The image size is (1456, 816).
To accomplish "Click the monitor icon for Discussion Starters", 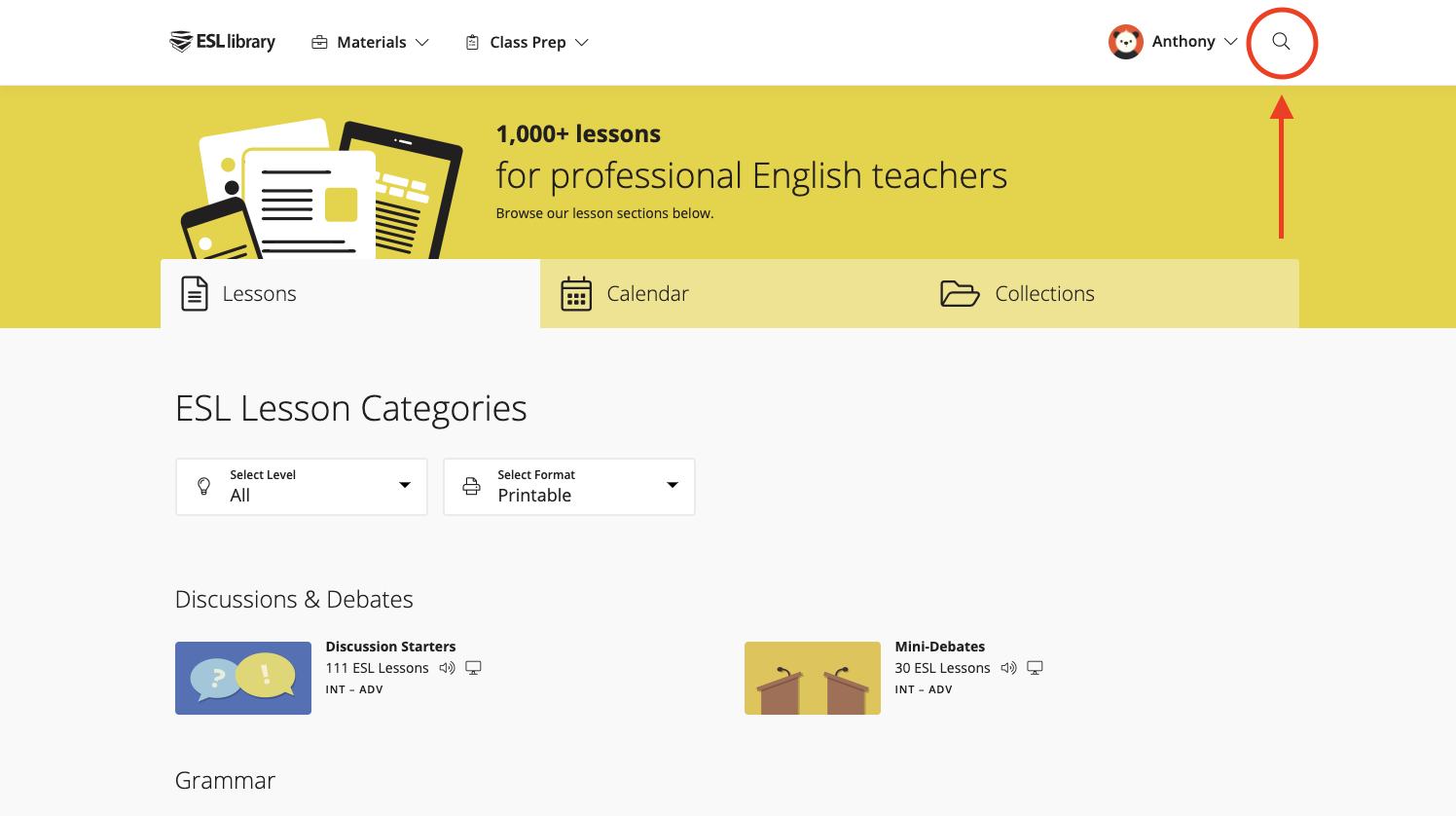I will [474, 668].
